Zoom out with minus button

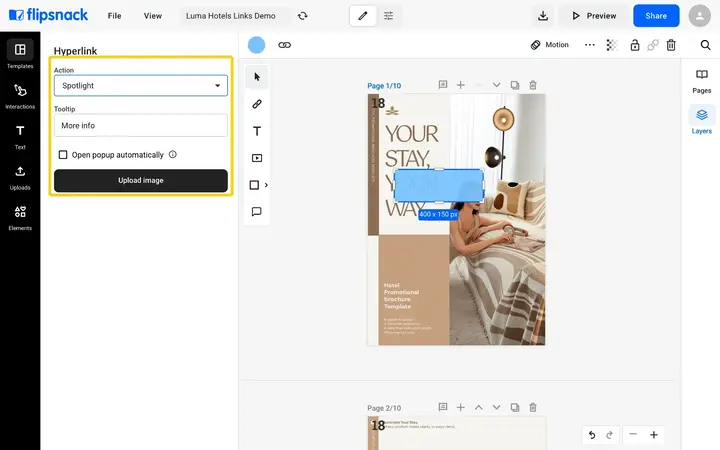click(x=633, y=434)
